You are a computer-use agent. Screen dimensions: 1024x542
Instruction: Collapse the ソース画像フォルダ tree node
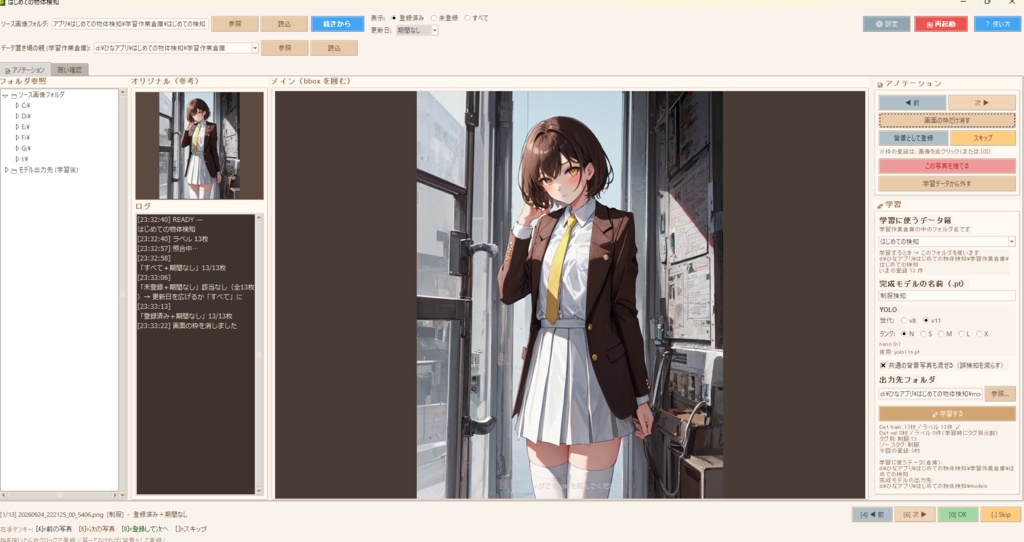(5, 95)
